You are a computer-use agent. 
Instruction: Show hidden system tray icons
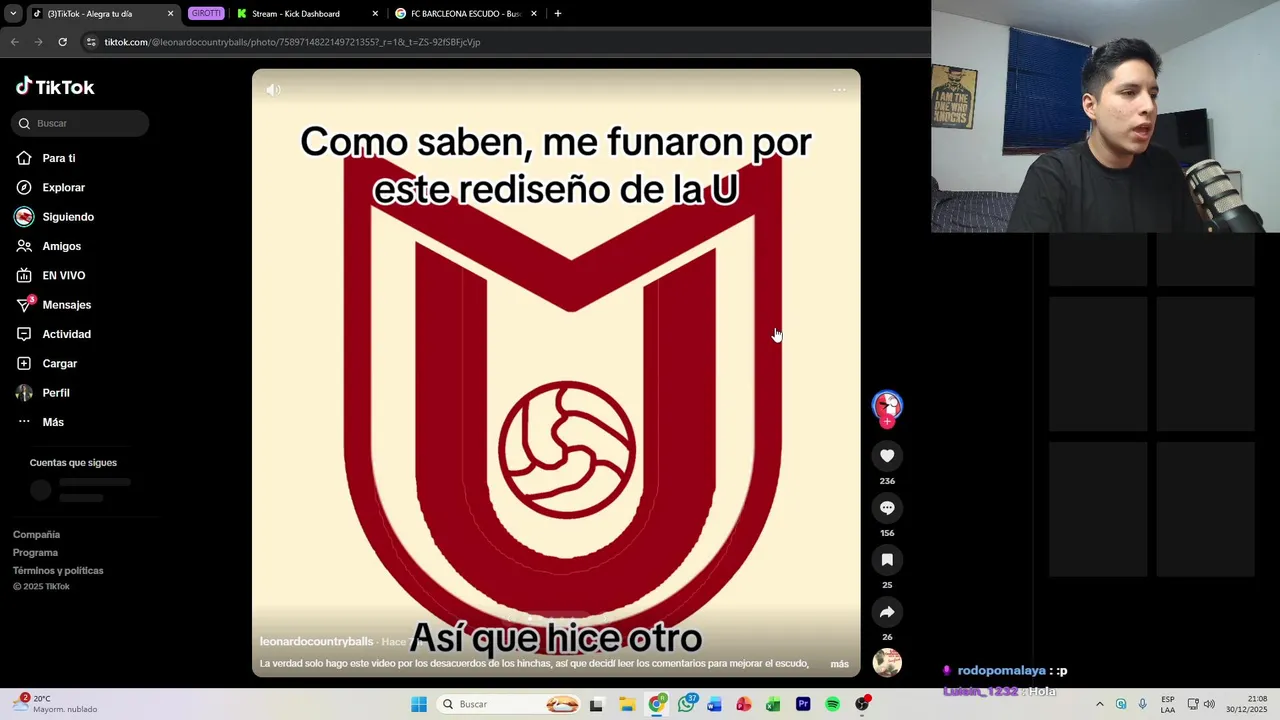[x=1100, y=704]
